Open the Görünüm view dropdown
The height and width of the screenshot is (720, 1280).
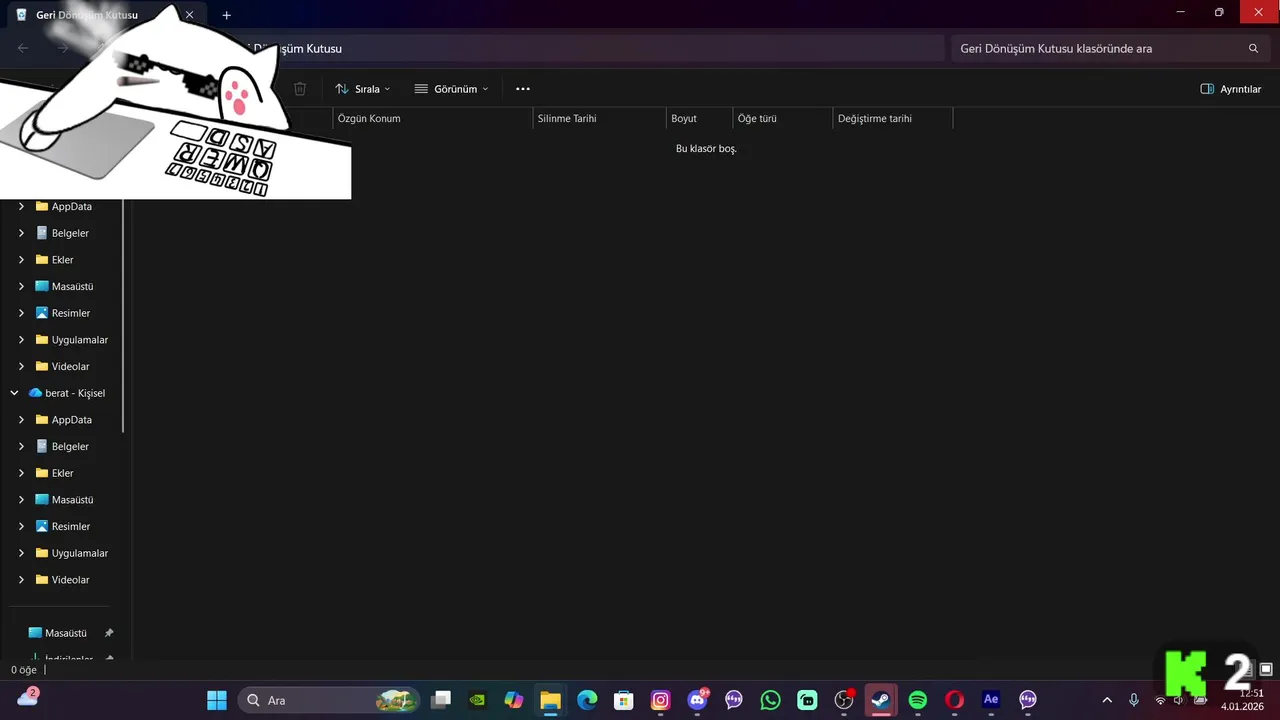[451, 89]
